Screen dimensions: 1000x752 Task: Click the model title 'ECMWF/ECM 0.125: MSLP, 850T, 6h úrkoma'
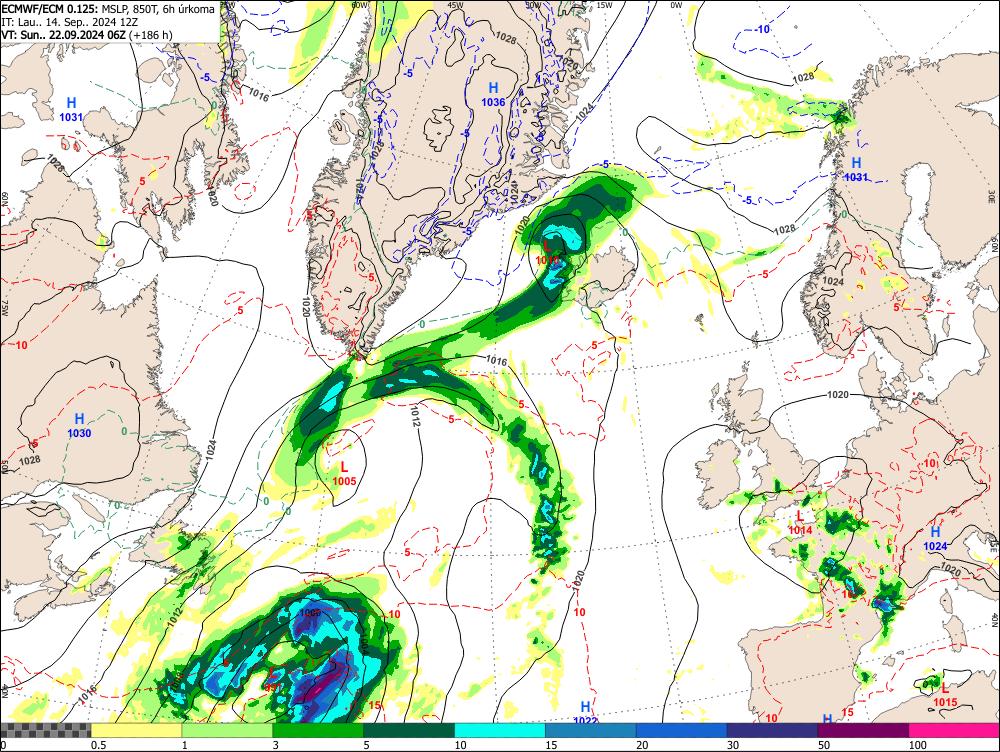point(108,9)
